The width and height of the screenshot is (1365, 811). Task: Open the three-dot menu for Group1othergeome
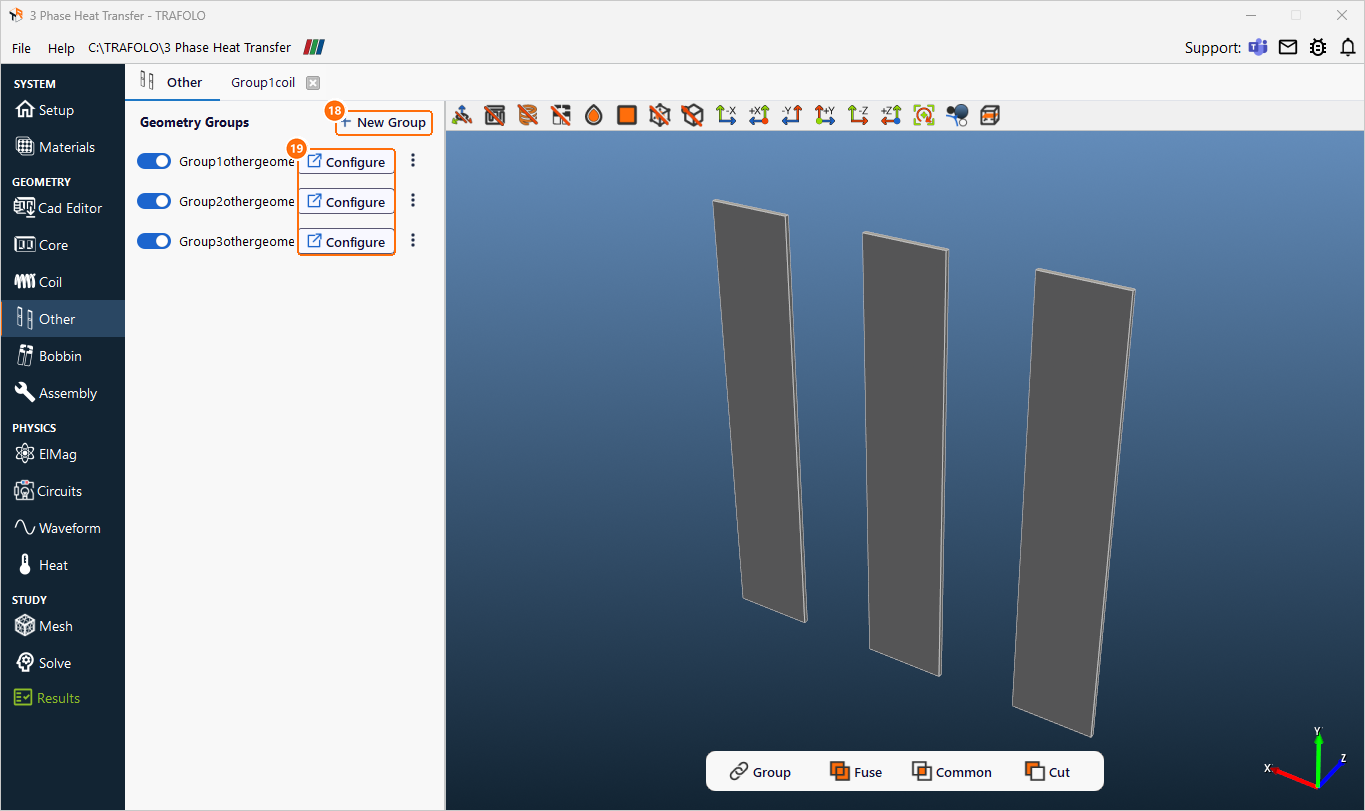point(413,161)
